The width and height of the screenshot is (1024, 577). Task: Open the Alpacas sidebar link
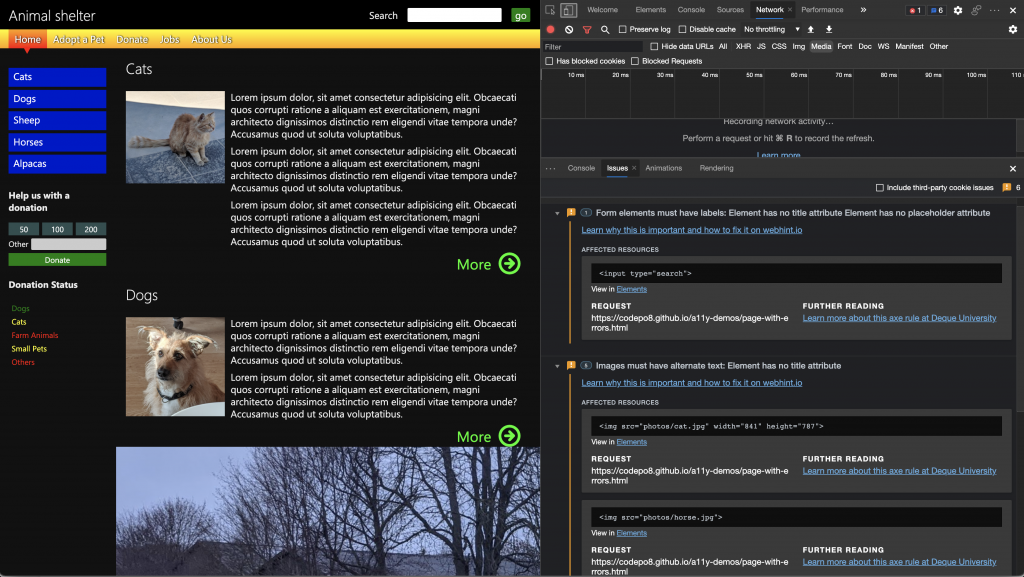[57, 164]
